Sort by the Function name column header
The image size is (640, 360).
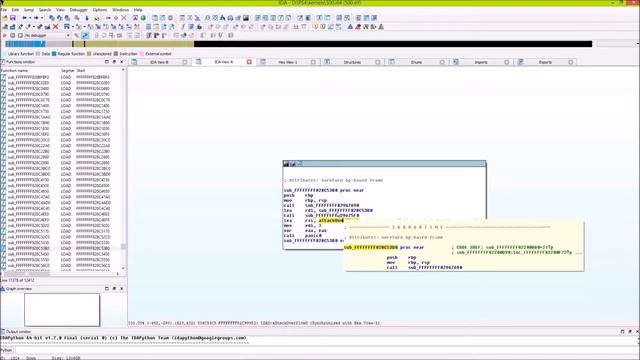click(x=29, y=71)
